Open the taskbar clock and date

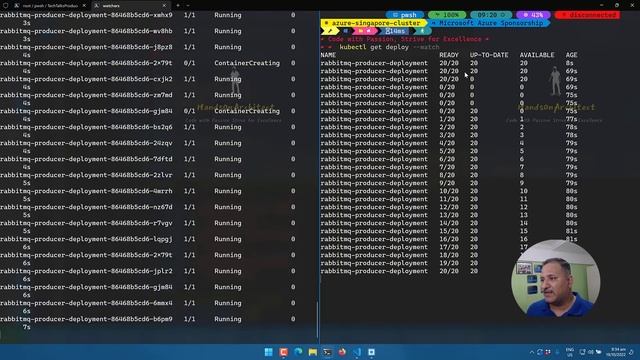pos(616,352)
